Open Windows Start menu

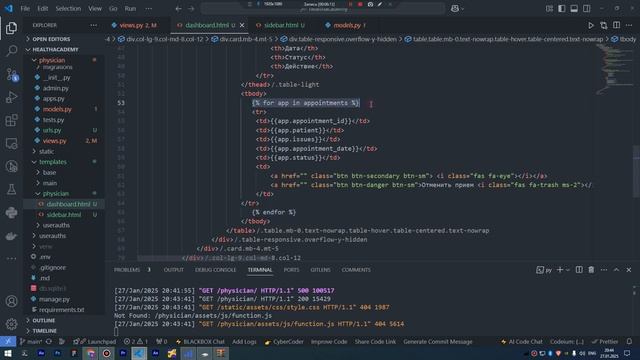[8, 353]
